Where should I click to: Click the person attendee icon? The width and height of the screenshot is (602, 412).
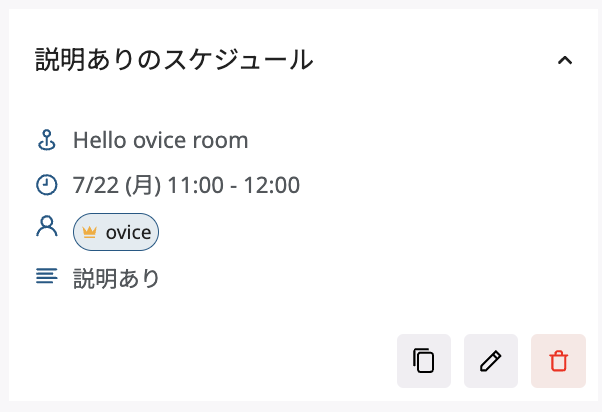pos(46,227)
